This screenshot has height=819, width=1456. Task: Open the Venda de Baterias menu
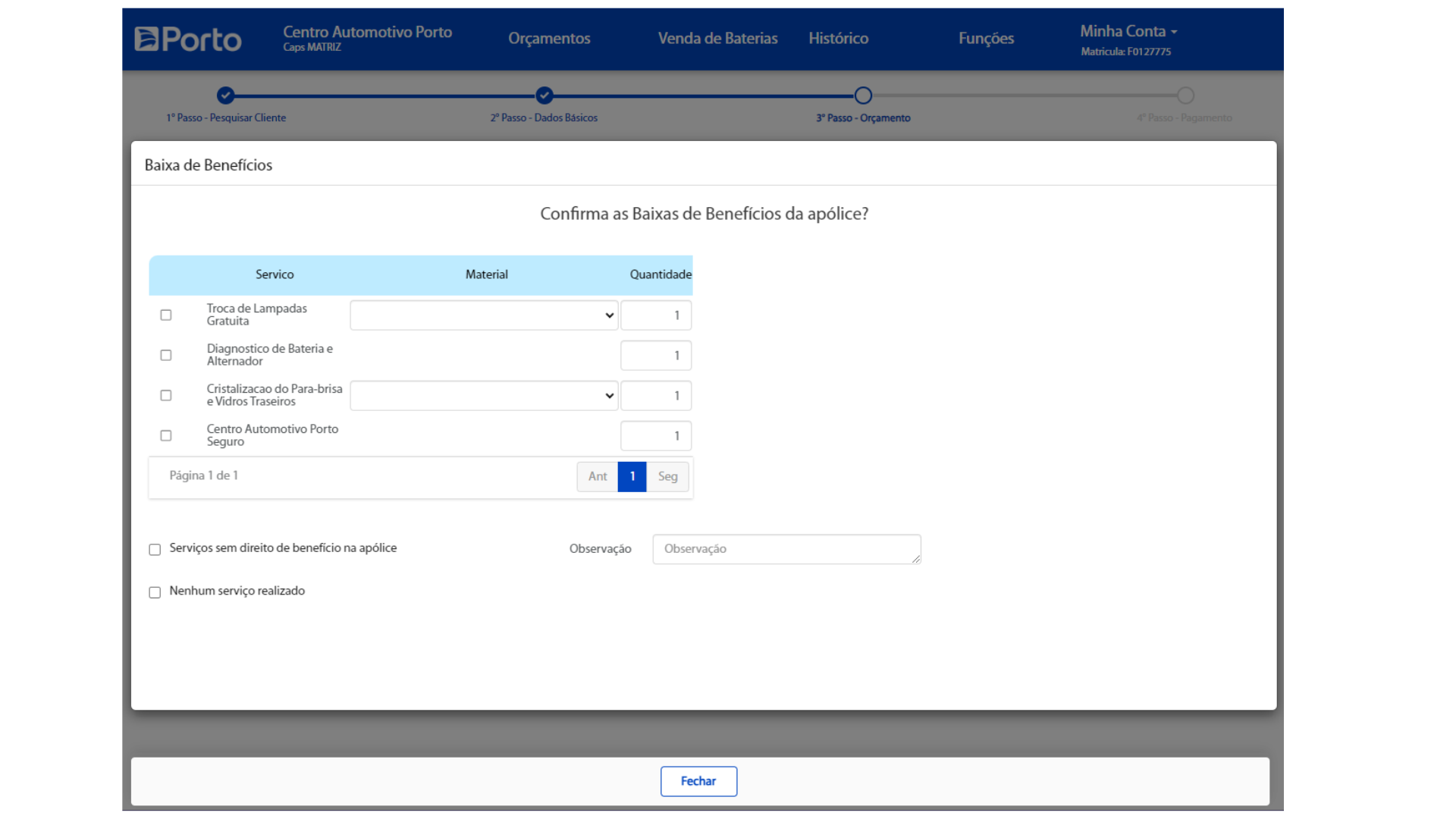click(717, 38)
